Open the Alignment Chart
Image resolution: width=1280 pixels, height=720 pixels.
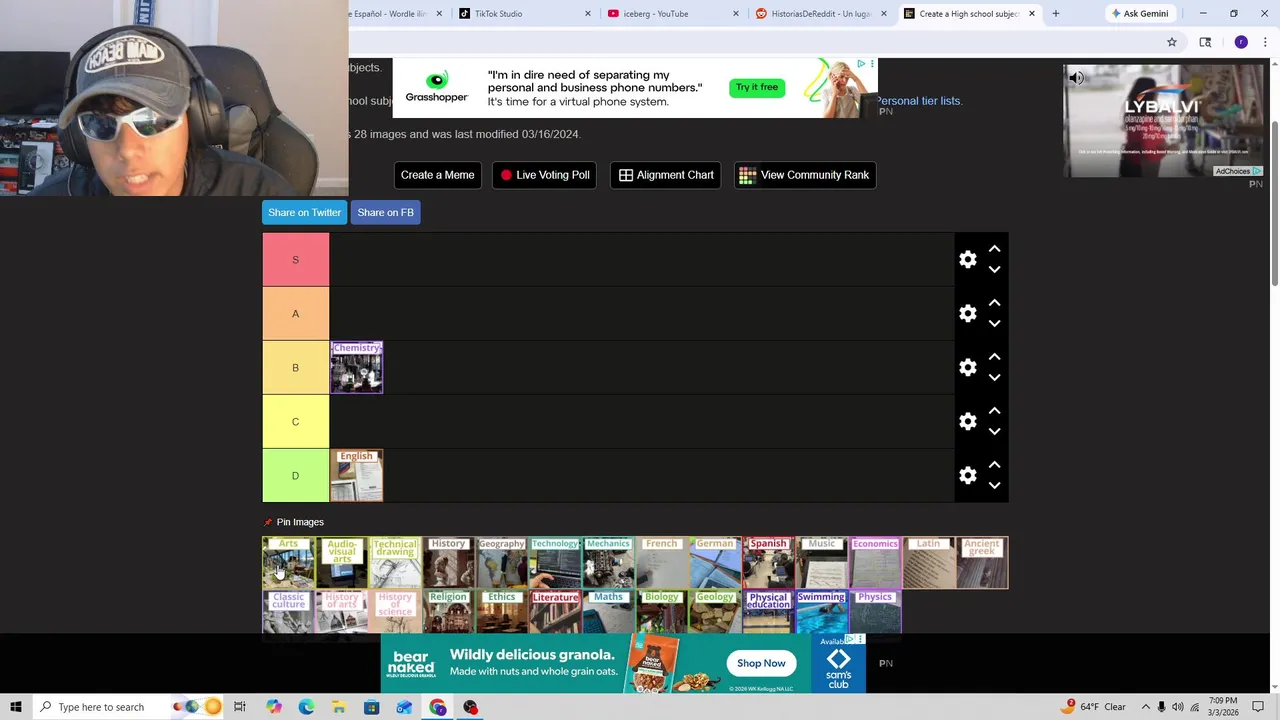tap(666, 175)
